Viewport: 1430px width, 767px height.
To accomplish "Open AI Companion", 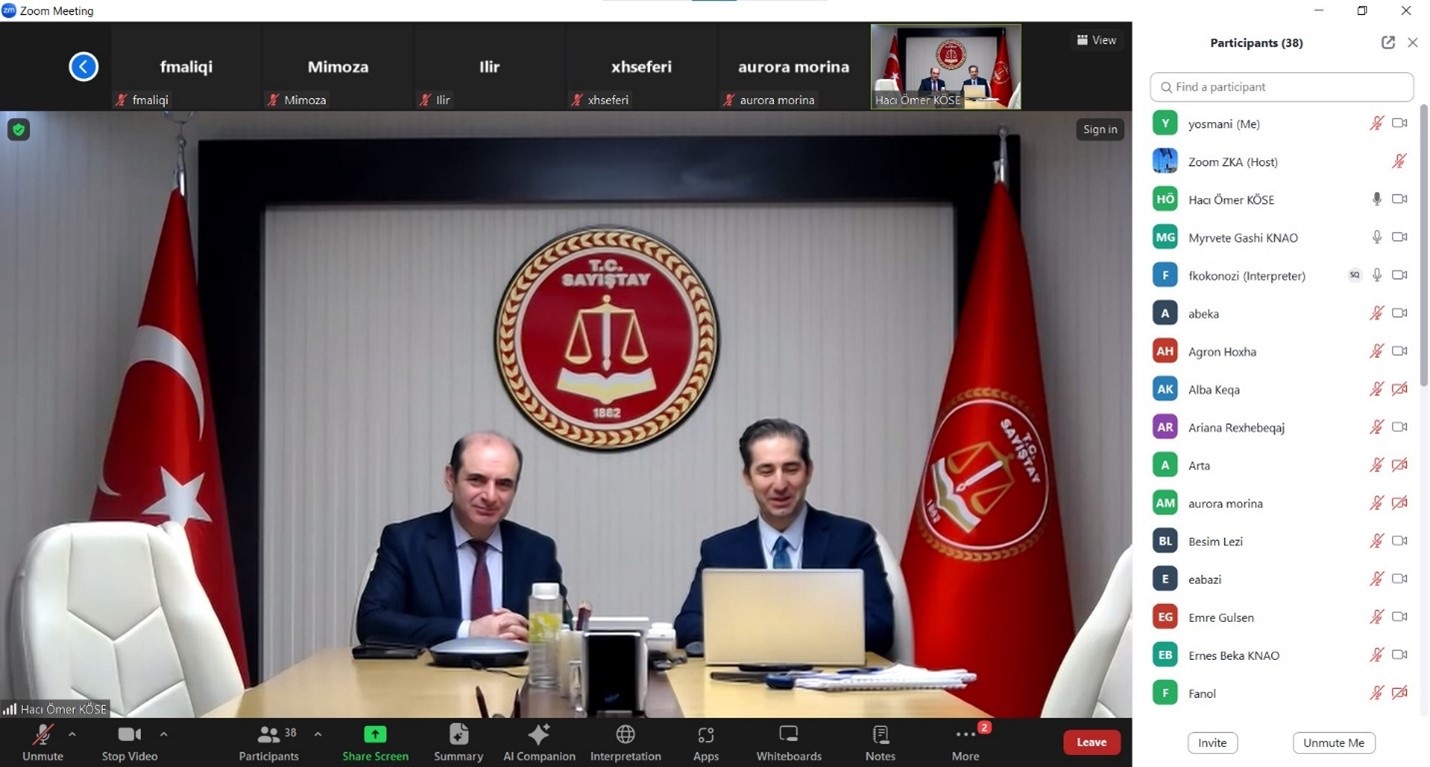I will [x=539, y=741].
